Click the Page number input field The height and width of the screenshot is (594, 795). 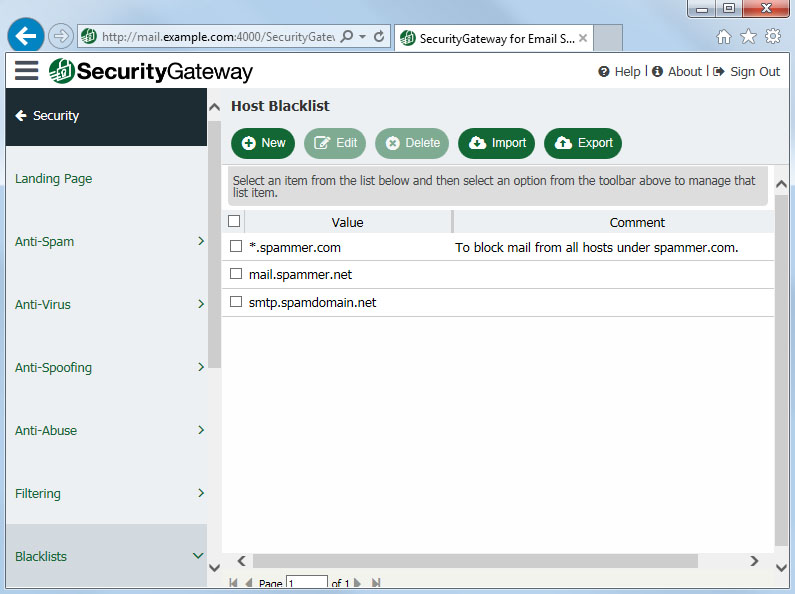pos(307,582)
